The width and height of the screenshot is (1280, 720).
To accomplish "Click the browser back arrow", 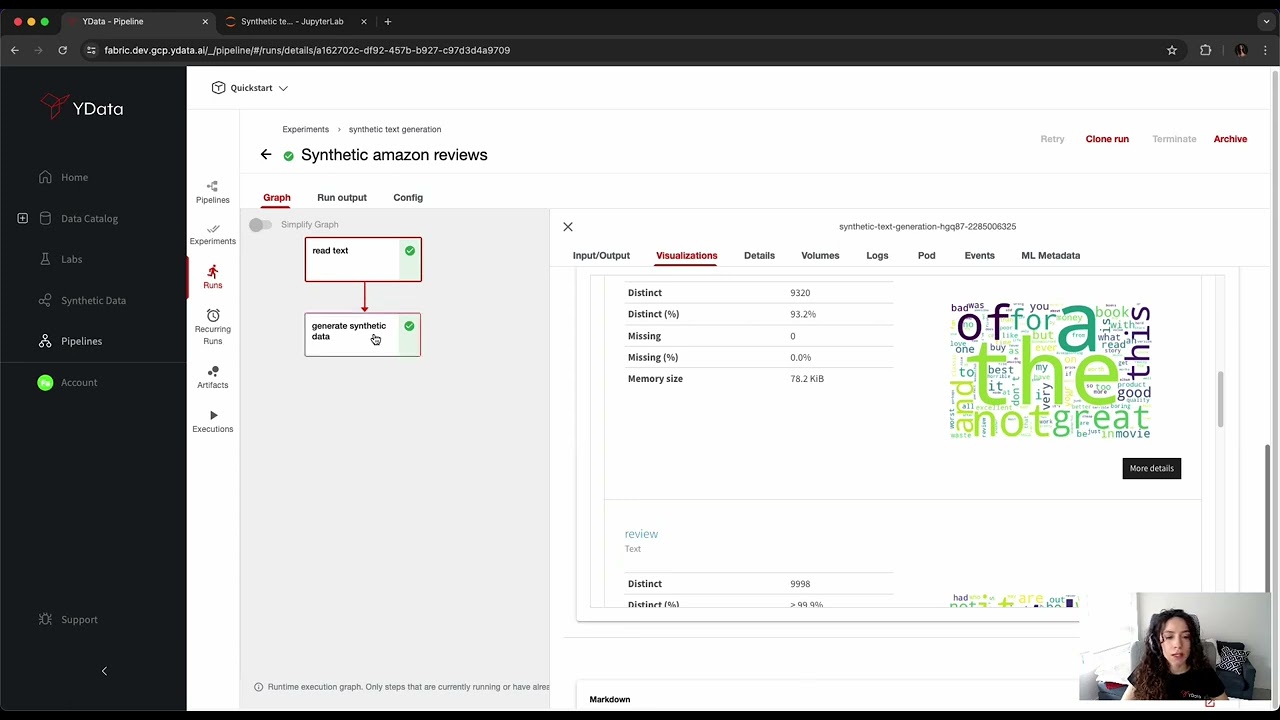I will [15, 50].
